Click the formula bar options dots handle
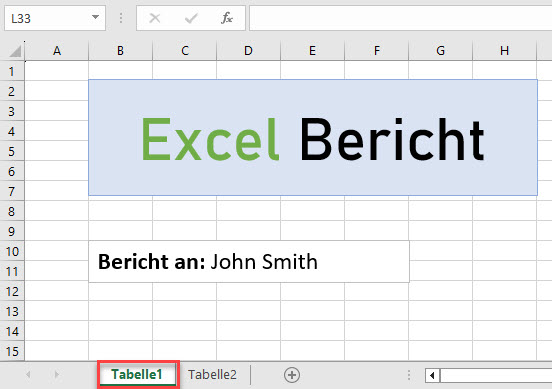Image resolution: width=552 pixels, height=389 pixels. click(121, 18)
